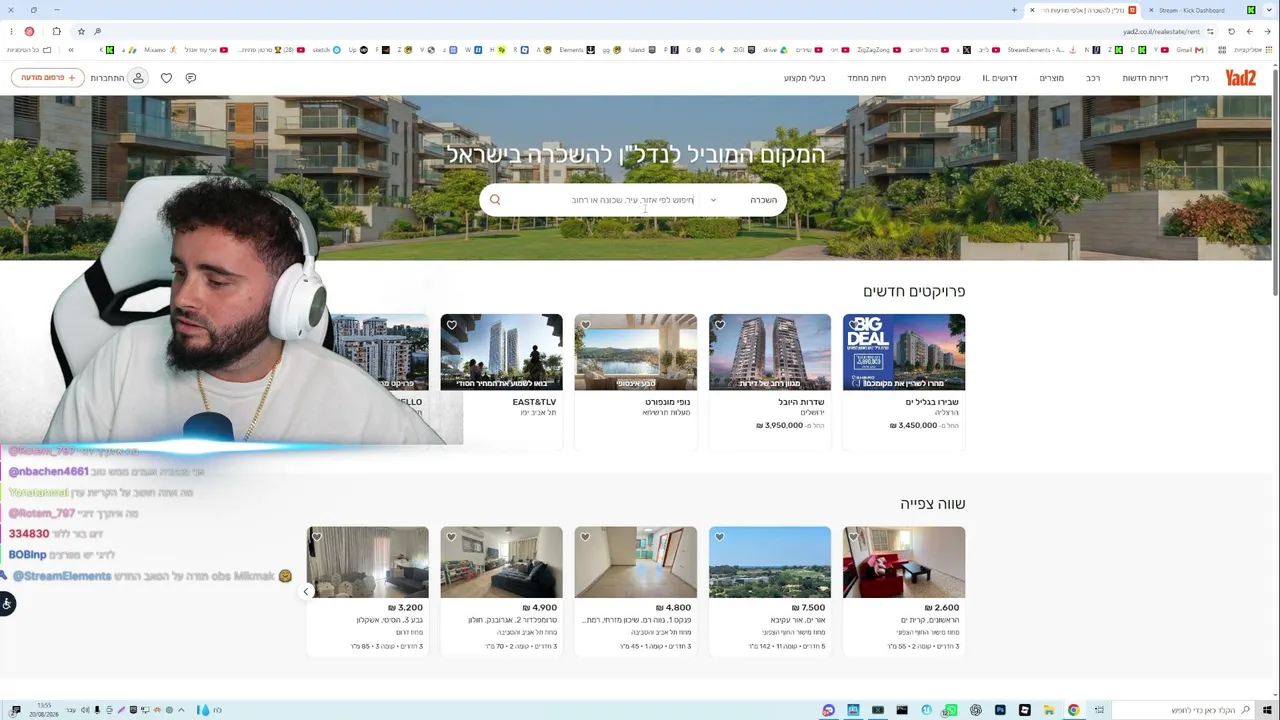Launch Roblox from the taskbar
This screenshot has width=1280, height=720.
point(1024,710)
